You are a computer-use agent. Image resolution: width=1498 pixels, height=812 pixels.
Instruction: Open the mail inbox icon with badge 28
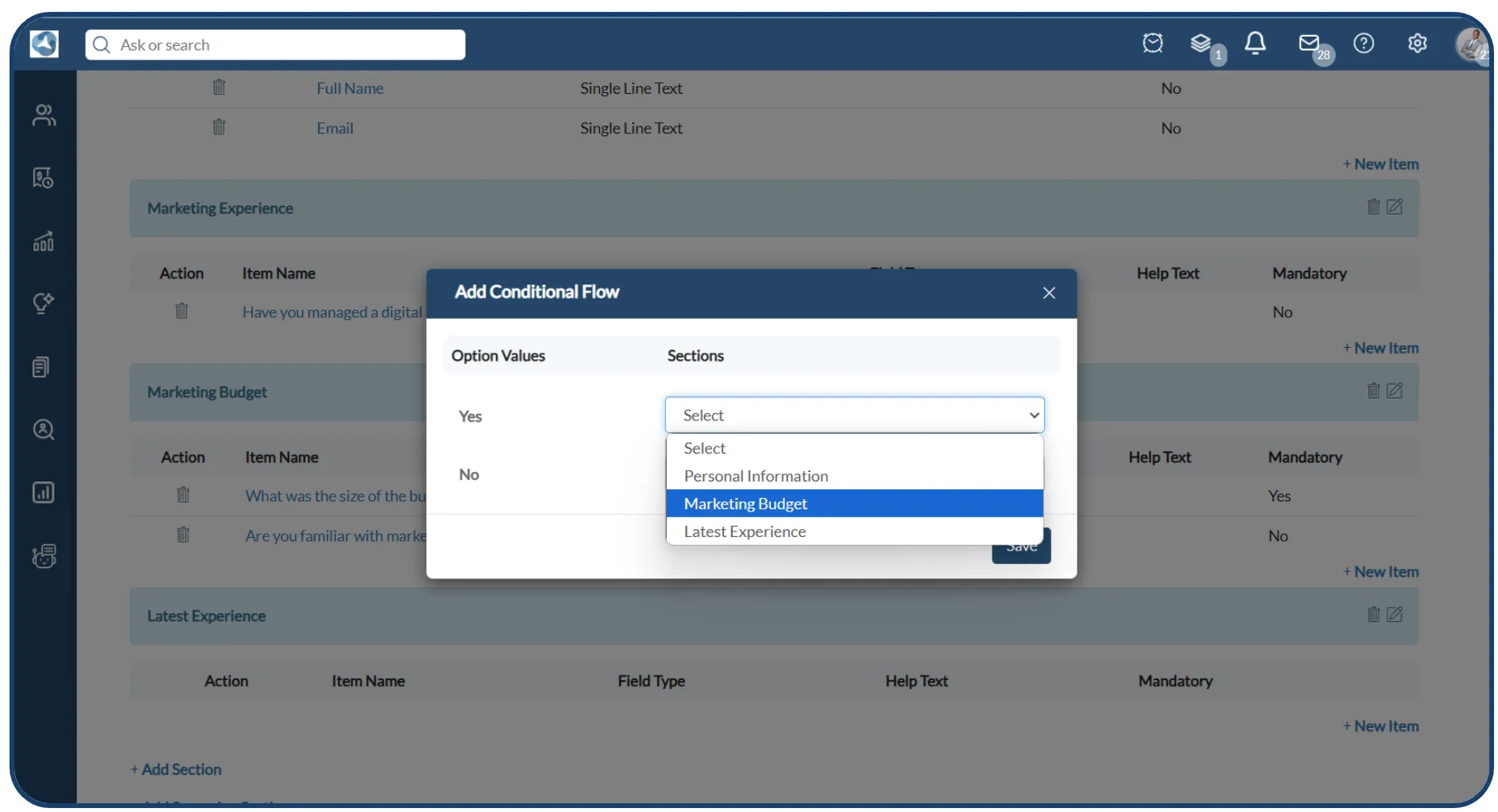(1309, 43)
